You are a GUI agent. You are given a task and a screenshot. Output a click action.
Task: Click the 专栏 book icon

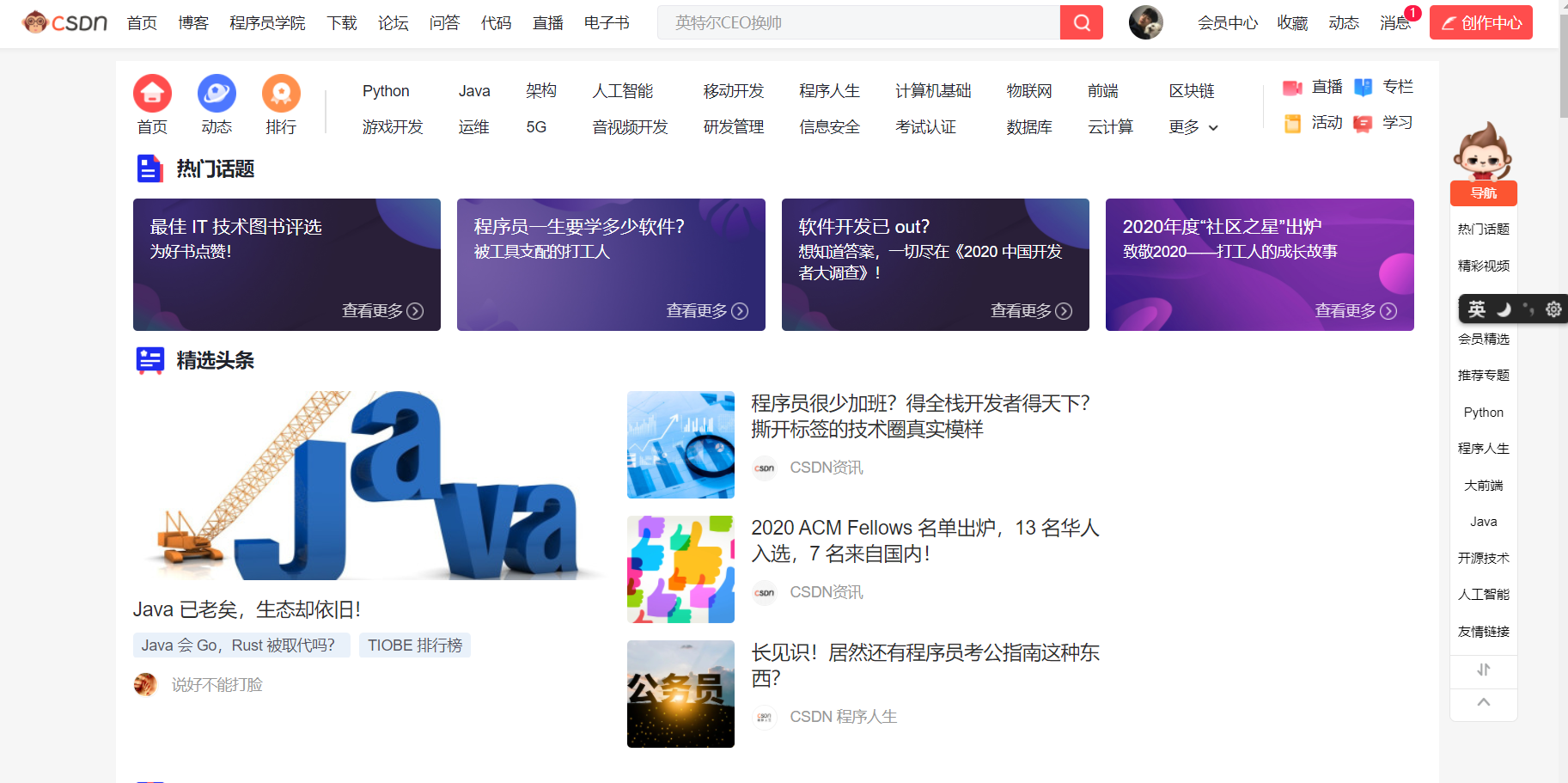[x=1363, y=88]
